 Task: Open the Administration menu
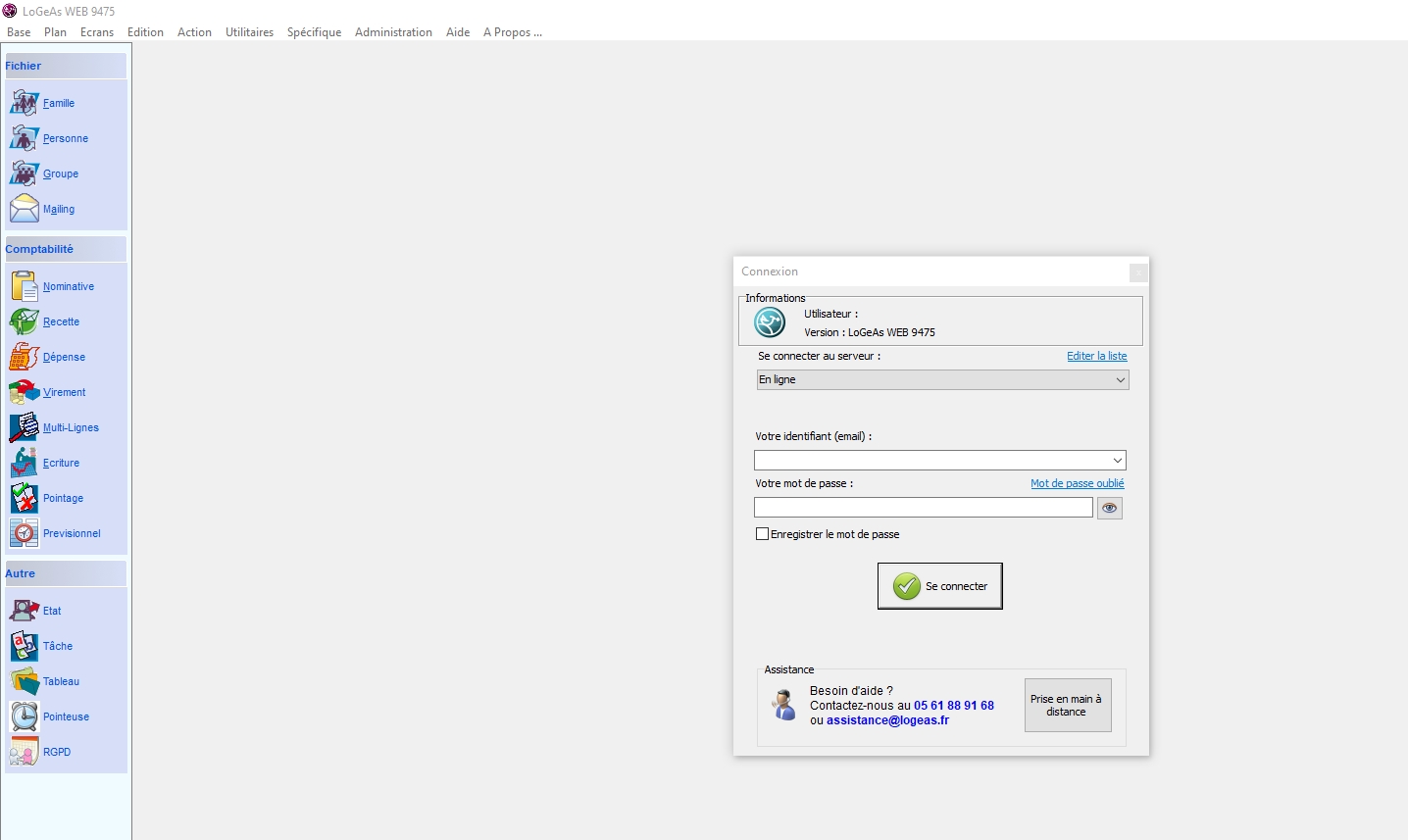coord(393,32)
